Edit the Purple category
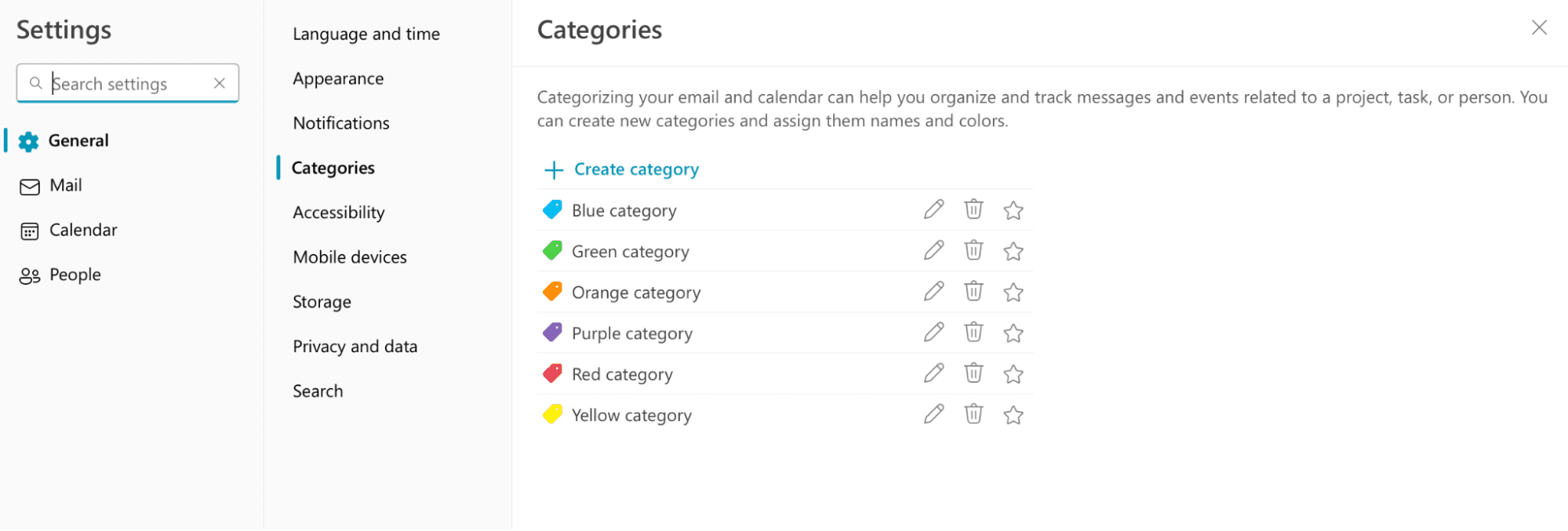Screen dimensions: 1568x531 [933, 333]
